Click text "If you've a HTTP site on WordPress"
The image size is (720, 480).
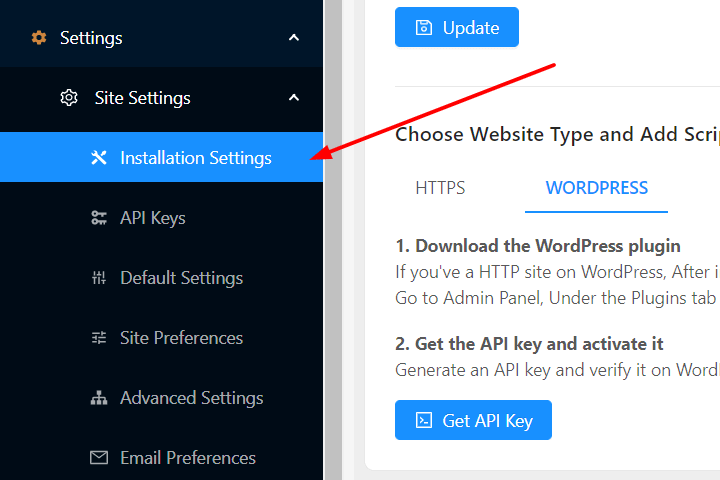(x=530, y=272)
